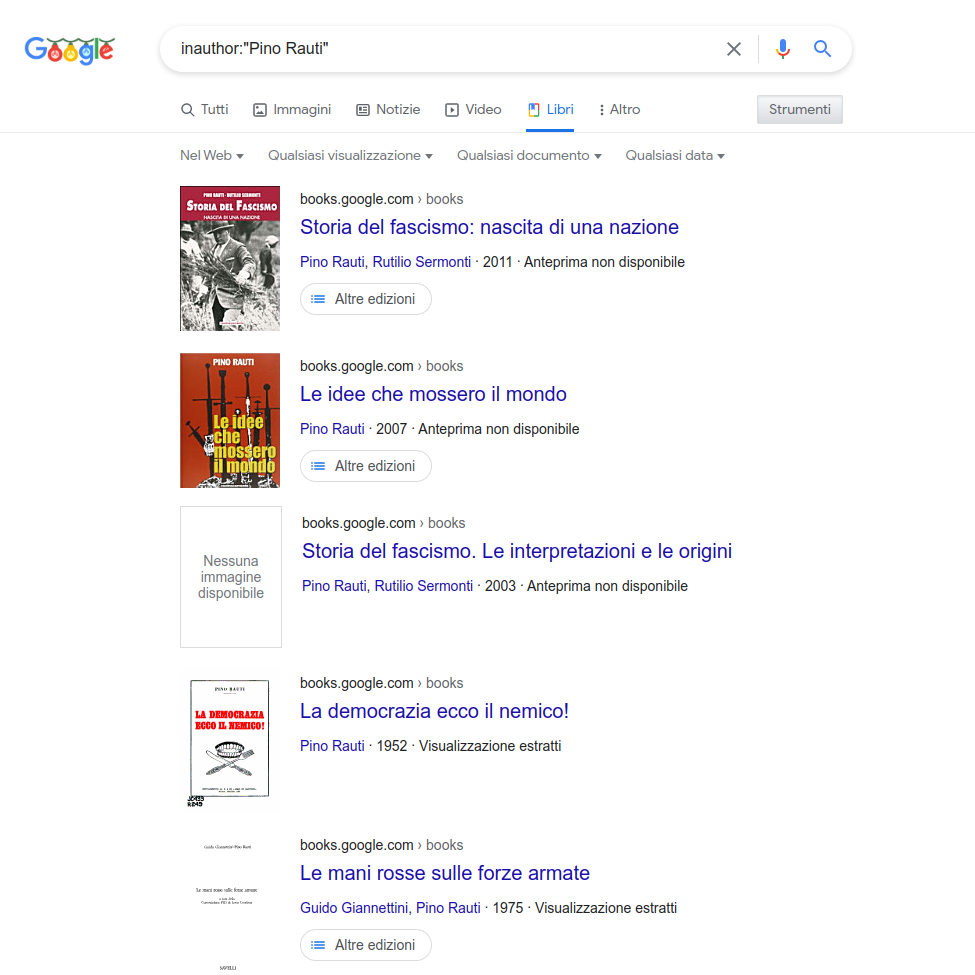
Task: Expand the Qualsiasi visualizzazione dropdown
Action: (x=350, y=155)
